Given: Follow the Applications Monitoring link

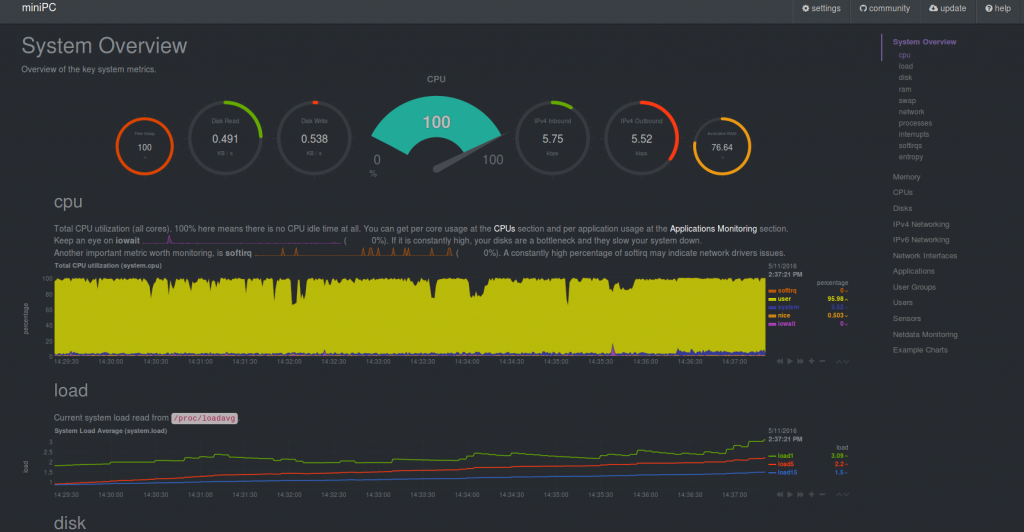Looking at the screenshot, I should [713, 228].
